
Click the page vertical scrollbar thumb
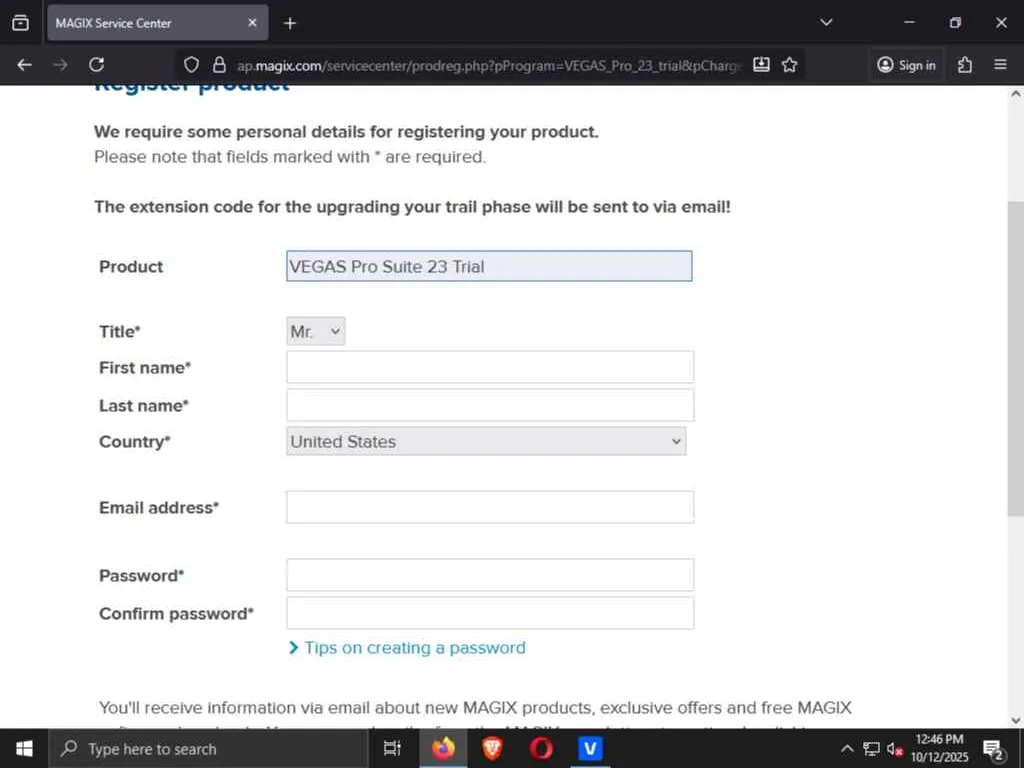click(1016, 358)
